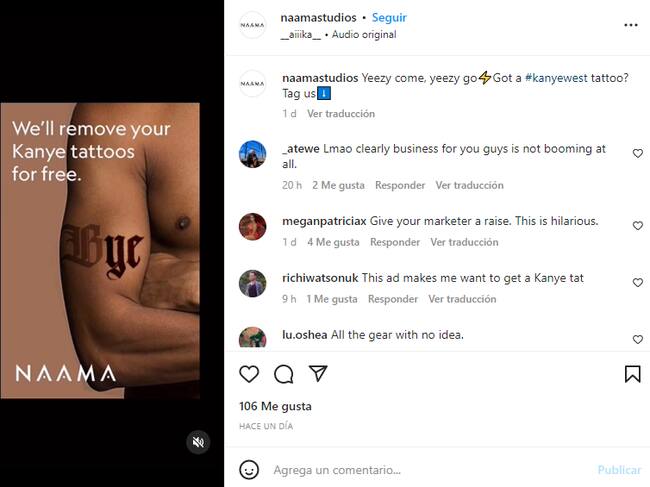The image size is (650, 487).
Task: Like _atewe's comment
Action: (x=637, y=153)
